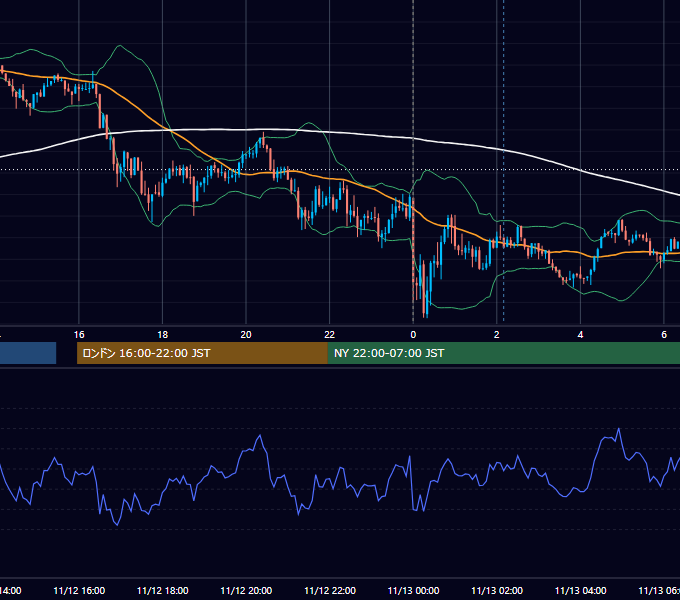Click the "11/13 00:00" date label on bottom axis

(413, 590)
